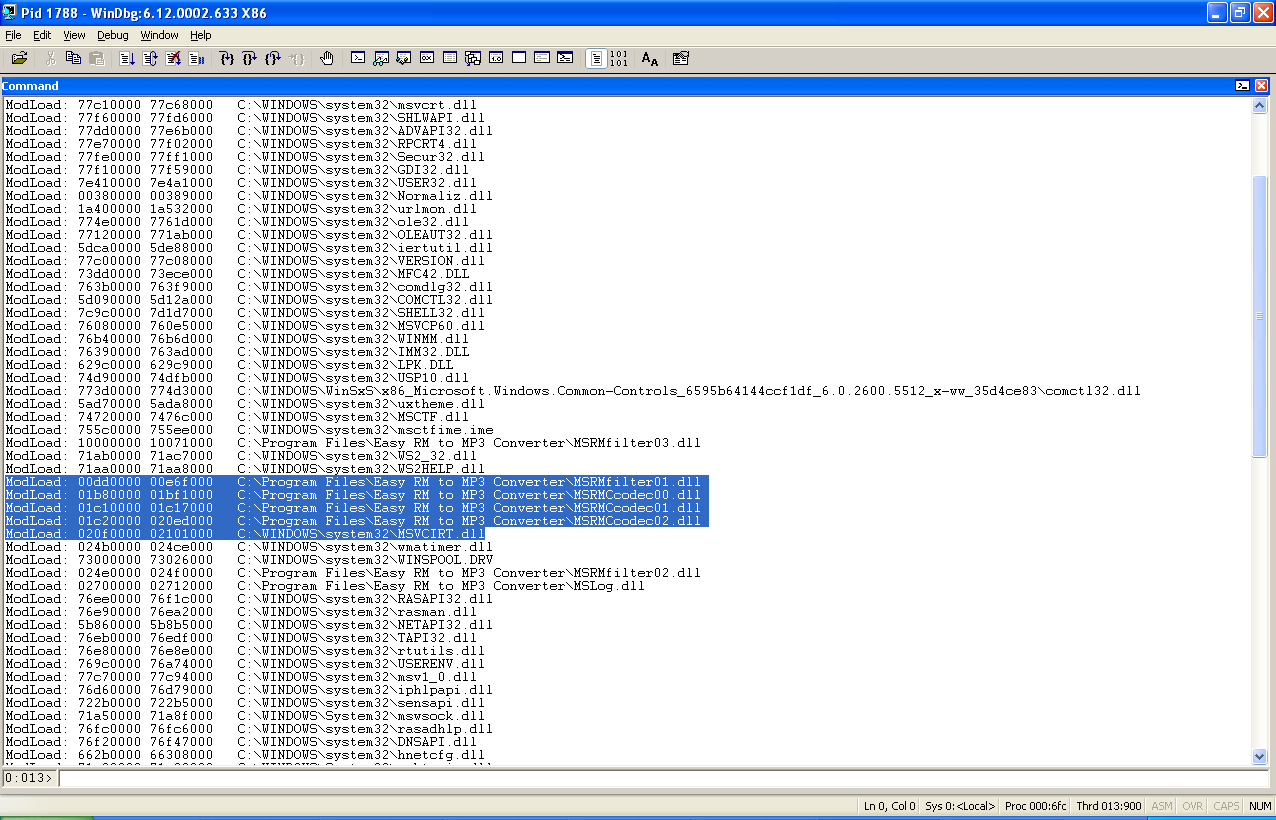Open the Memory window toolbar icon
Viewport: 1276px width, 820px height.
pyautogui.click(x=450, y=59)
